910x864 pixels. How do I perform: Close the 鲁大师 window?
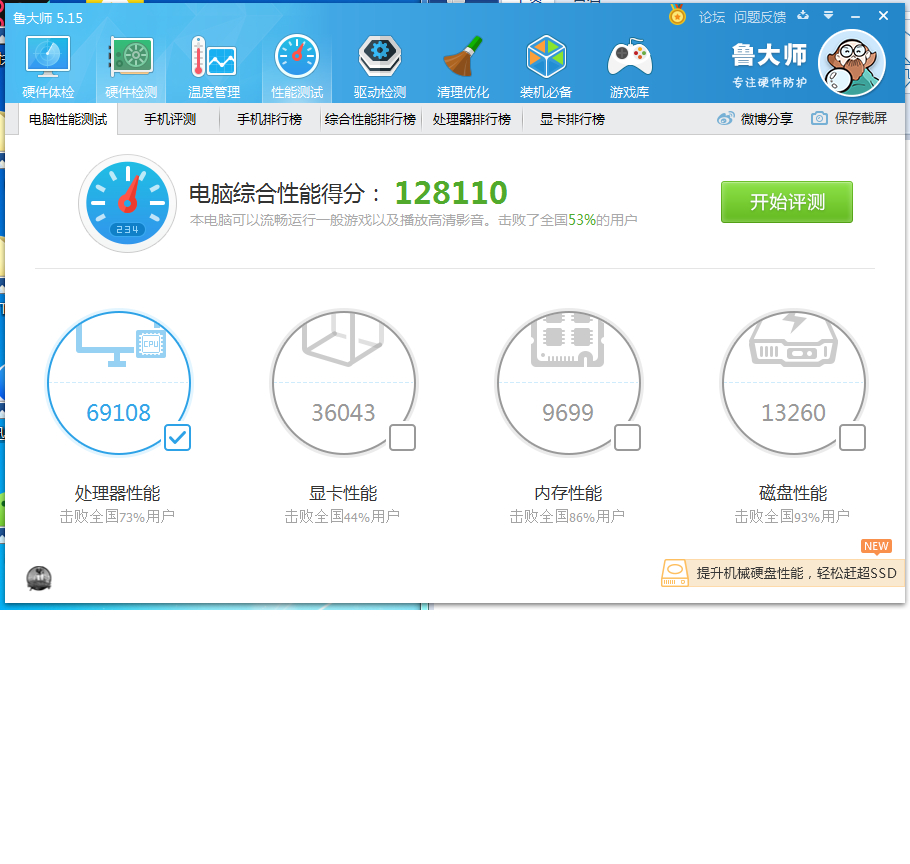click(883, 16)
